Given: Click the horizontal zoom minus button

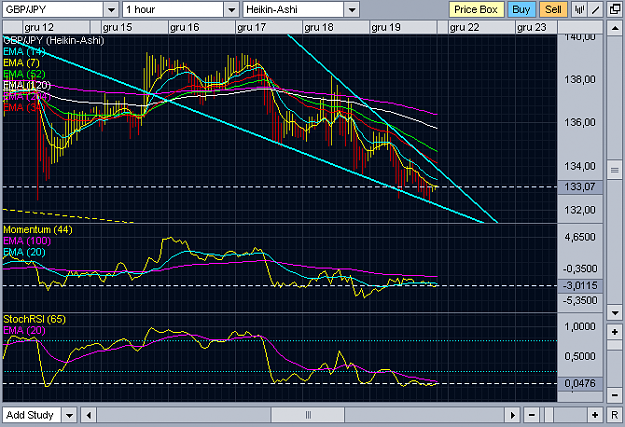Looking at the screenshot, I should pos(531,415).
